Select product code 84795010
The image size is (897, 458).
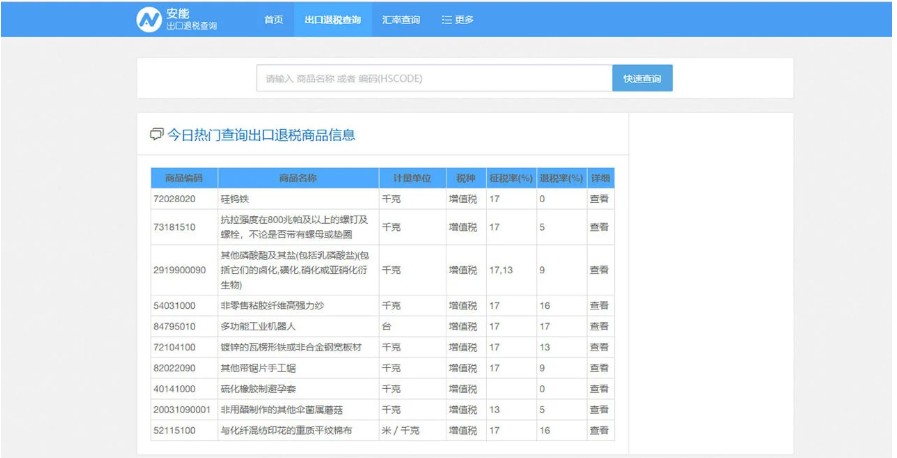tap(174, 326)
